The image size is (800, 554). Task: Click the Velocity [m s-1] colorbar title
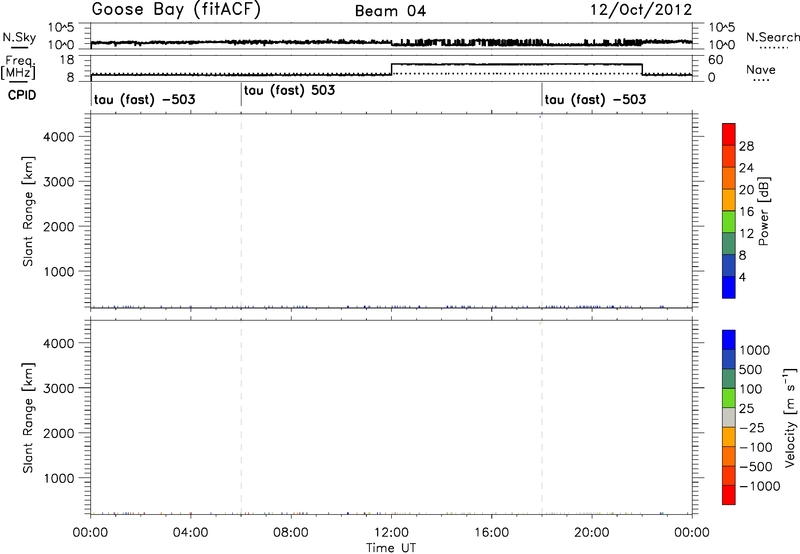click(790, 417)
